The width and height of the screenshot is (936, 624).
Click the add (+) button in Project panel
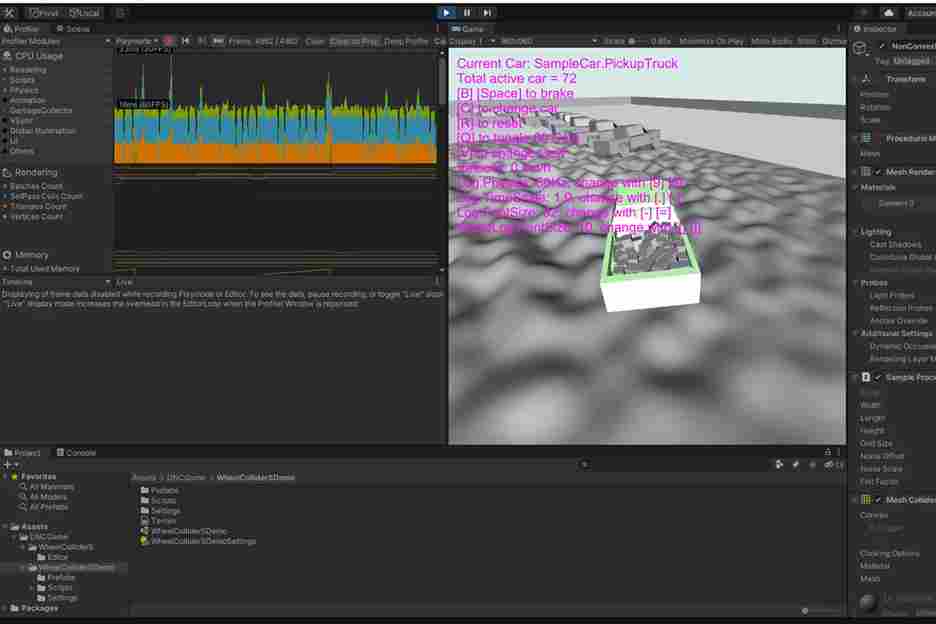tap(8, 465)
